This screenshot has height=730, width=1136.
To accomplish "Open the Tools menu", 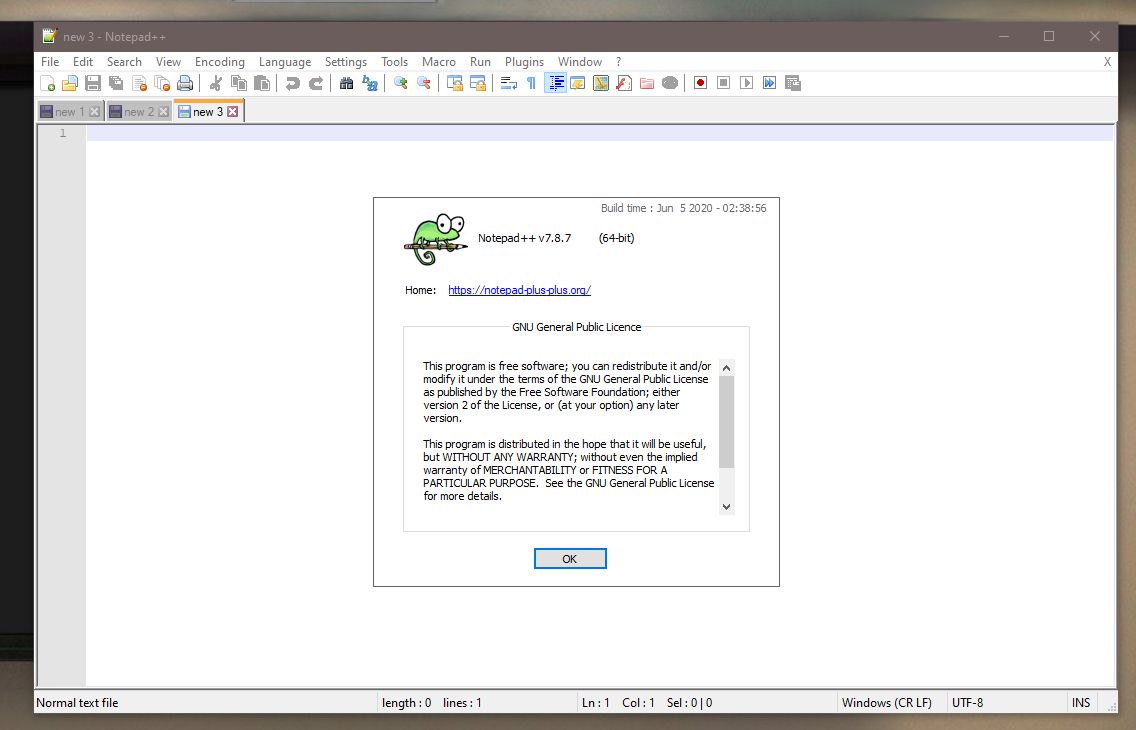I will (394, 62).
